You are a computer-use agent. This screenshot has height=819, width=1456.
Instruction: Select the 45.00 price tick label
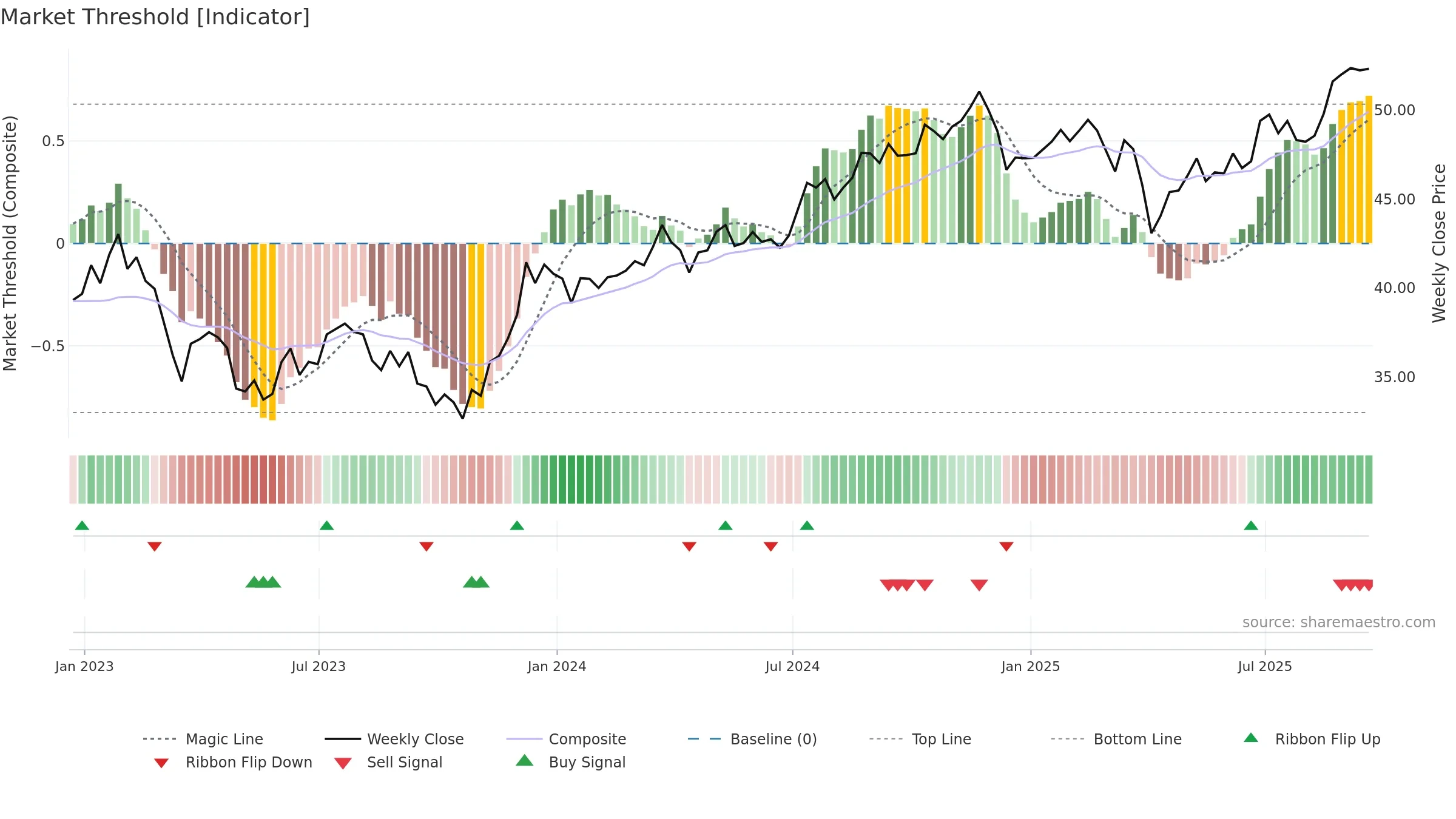[1395, 200]
